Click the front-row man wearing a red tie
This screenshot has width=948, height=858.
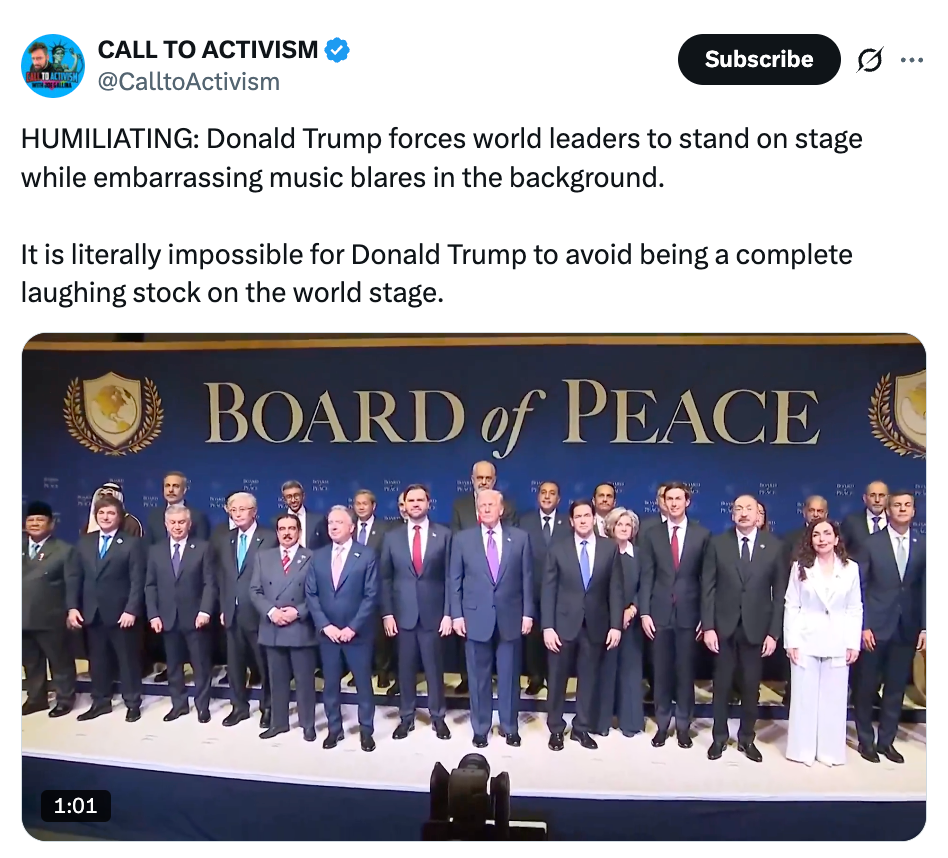tap(416, 600)
